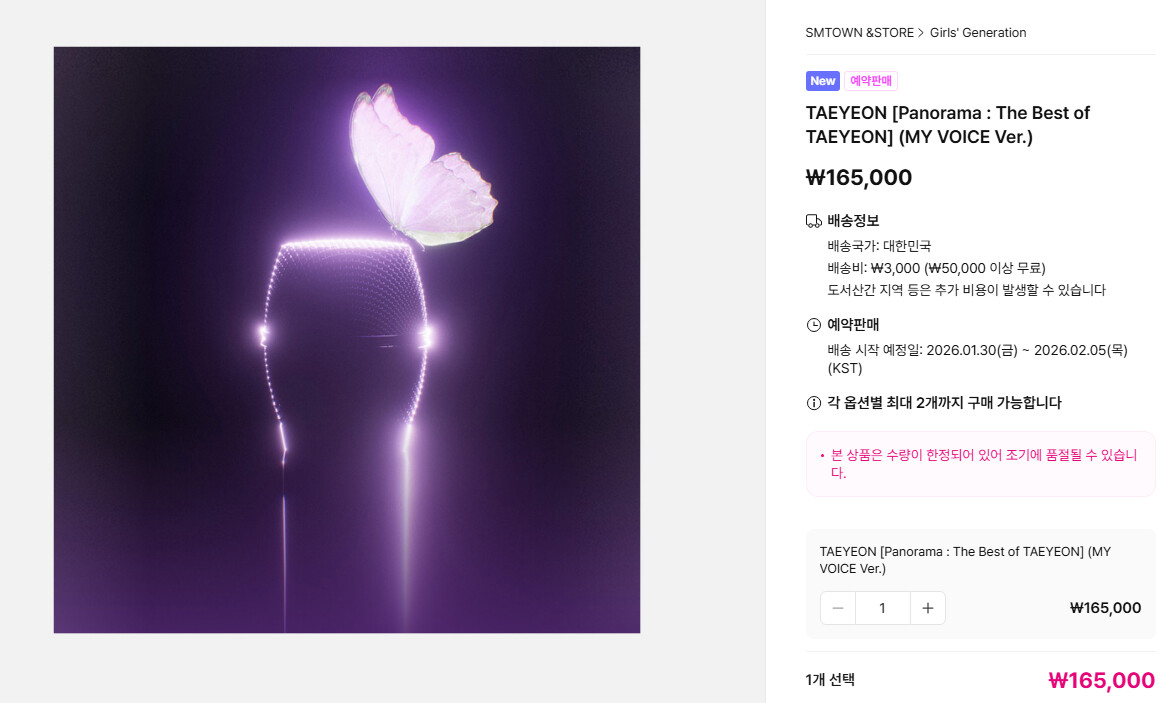Screen dimensions: 1167x703
Task: Decrease quantity with the minus button
Action: click(838, 608)
